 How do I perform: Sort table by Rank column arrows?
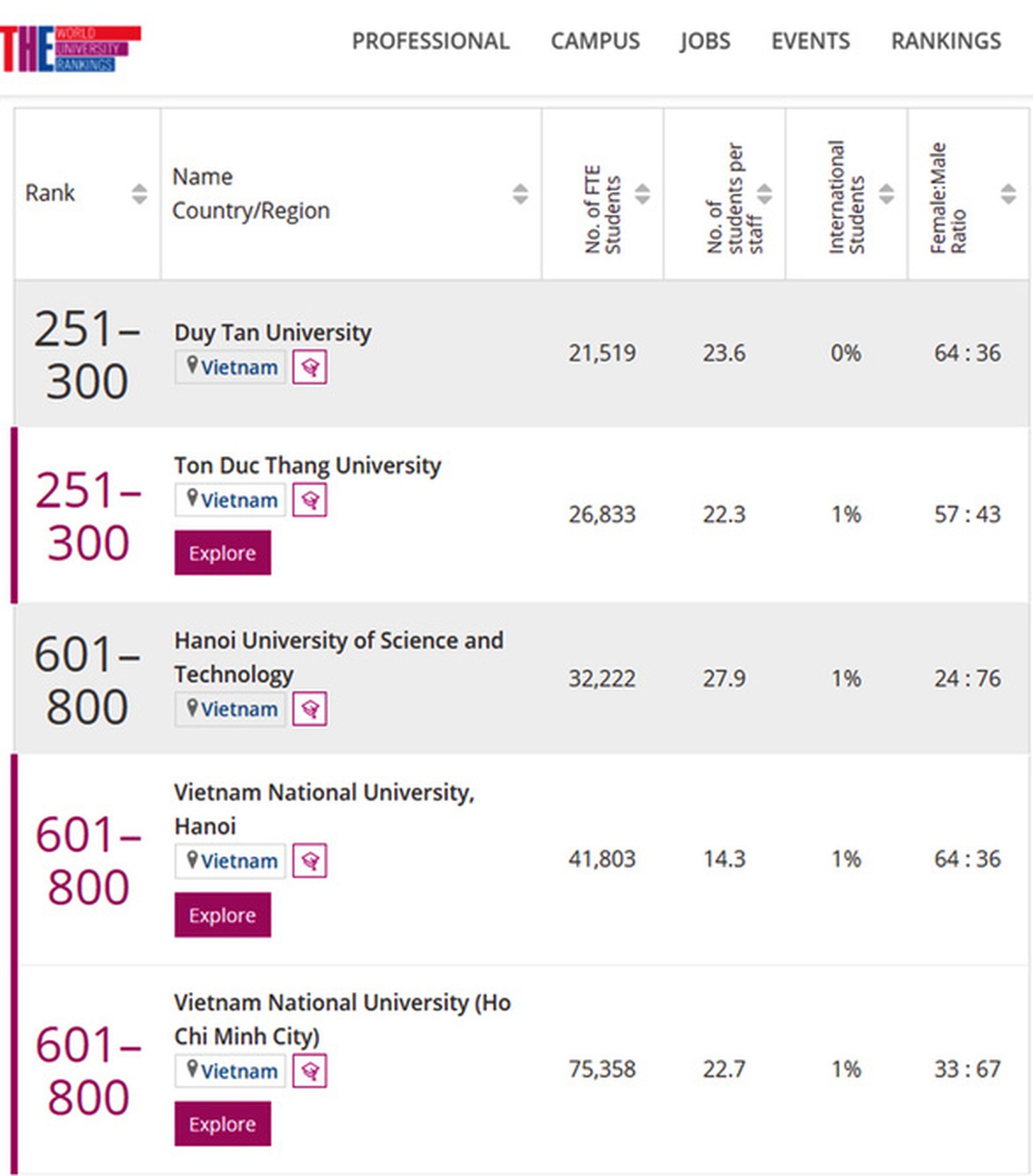click(139, 194)
